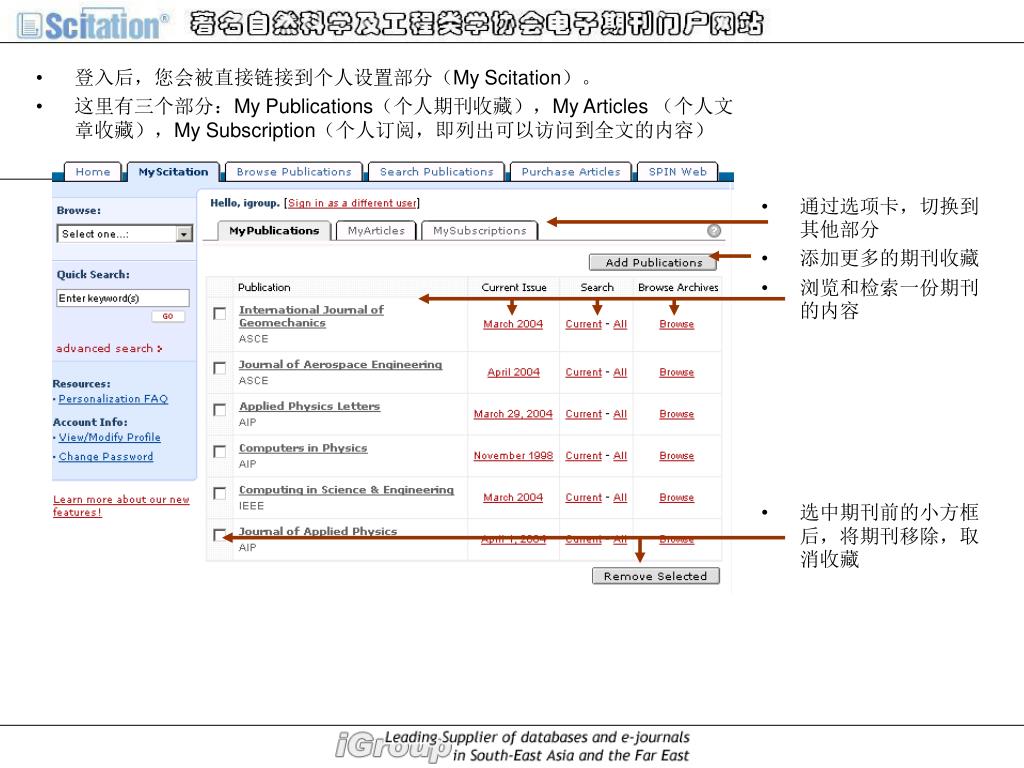Image resolution: width=1024 pixels, height=768 pixels.
Task: Browse archives of Computing in Science & Engineering
Action: 677,498
